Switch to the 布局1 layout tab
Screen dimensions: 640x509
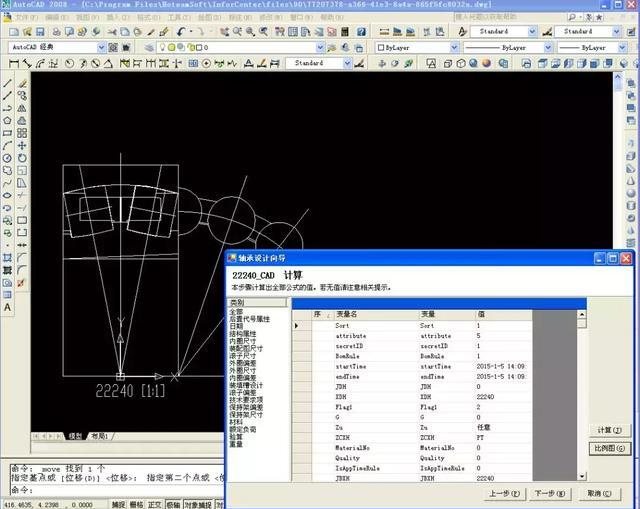pyautogui.click(x=100, y=437)
